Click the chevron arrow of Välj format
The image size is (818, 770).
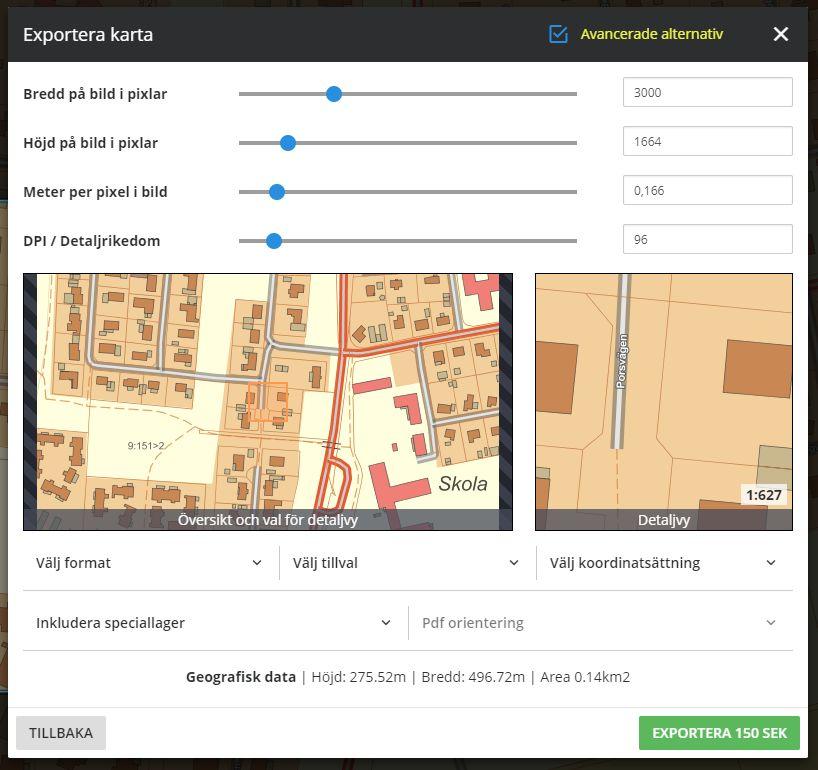tap(257, 563)
